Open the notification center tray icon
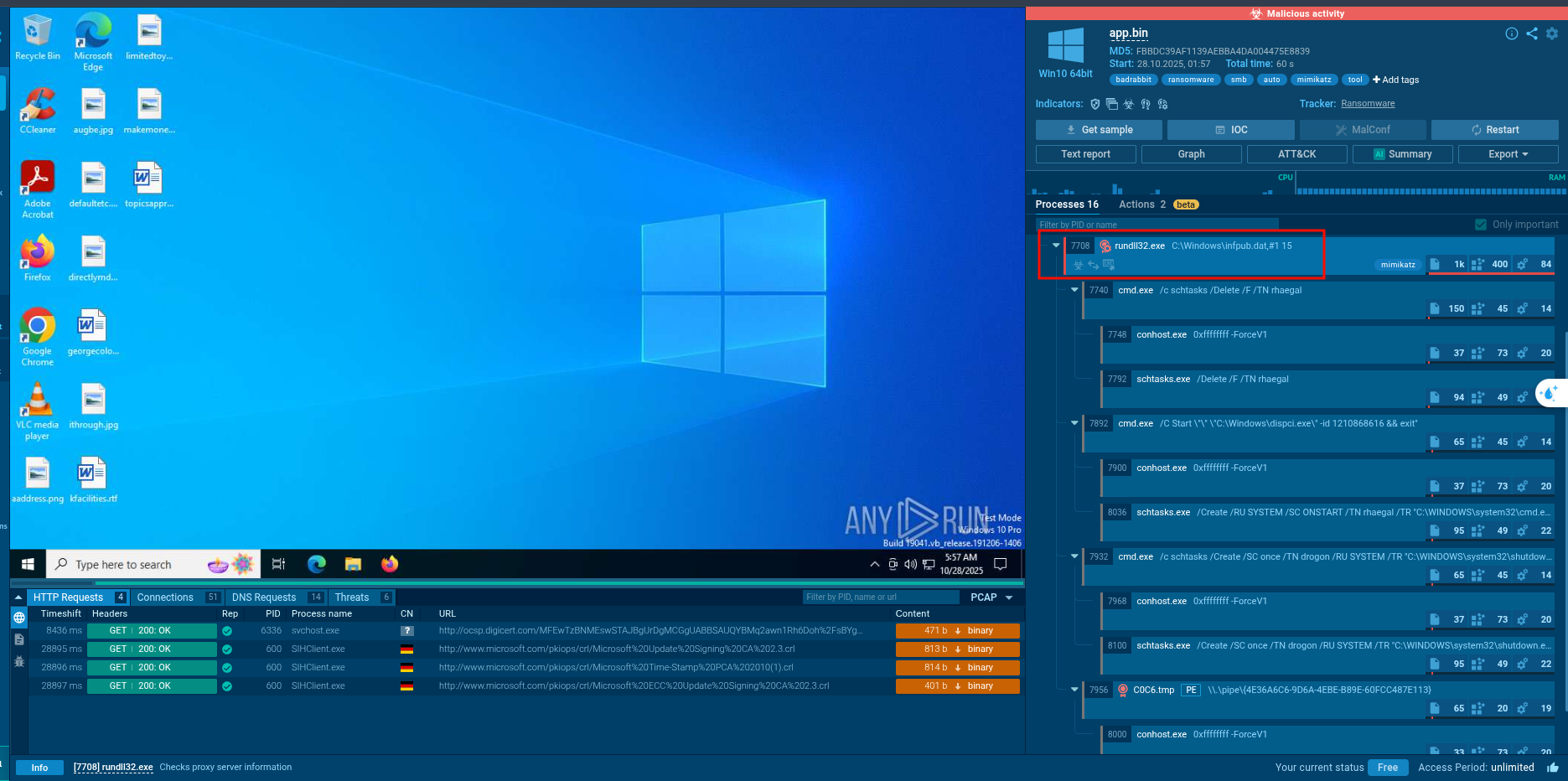1568x781 pixels. tap(1000, 565)
